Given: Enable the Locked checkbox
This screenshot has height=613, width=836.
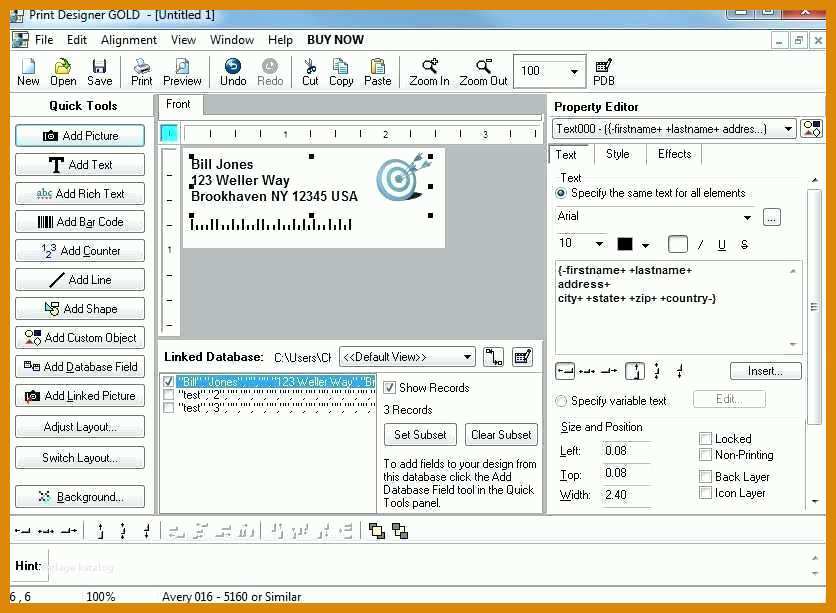Looking at the screenshot, I should 705,439.
